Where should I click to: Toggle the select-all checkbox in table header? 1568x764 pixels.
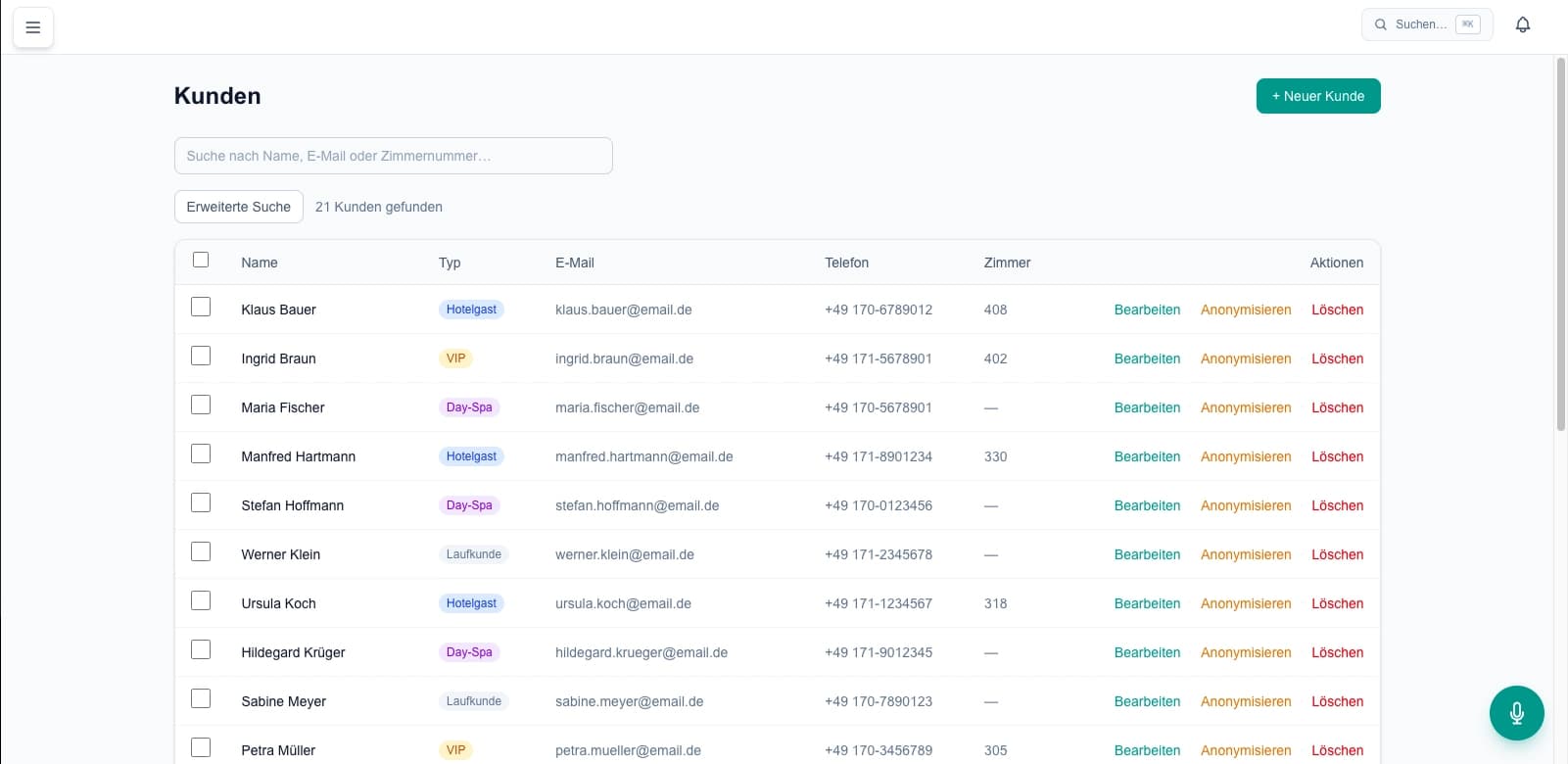tap(201, 260)
